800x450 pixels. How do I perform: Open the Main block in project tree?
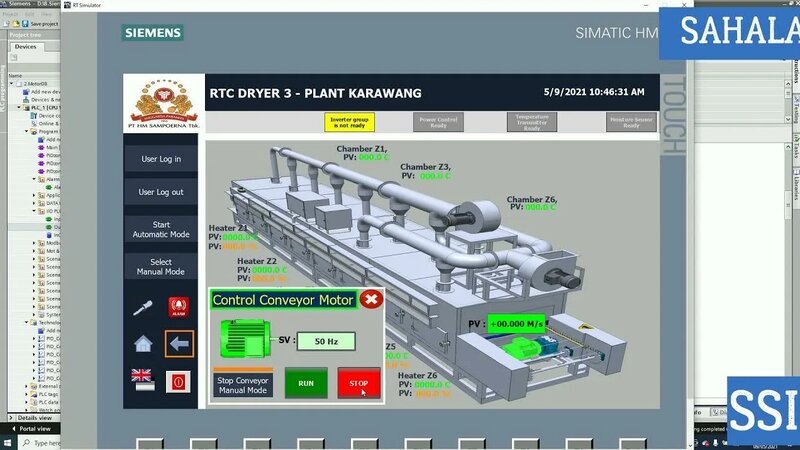point(49,147)
